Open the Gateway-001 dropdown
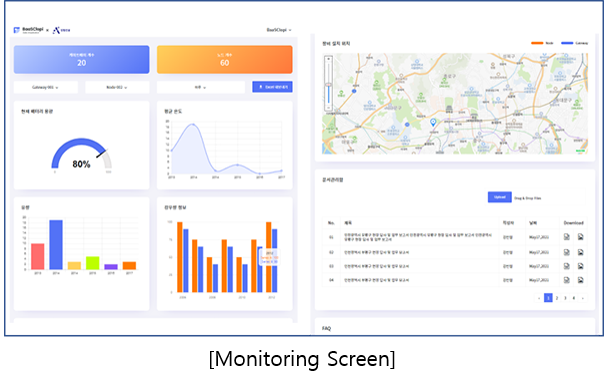This screenshot has height=384, width=604. [45, 87]
